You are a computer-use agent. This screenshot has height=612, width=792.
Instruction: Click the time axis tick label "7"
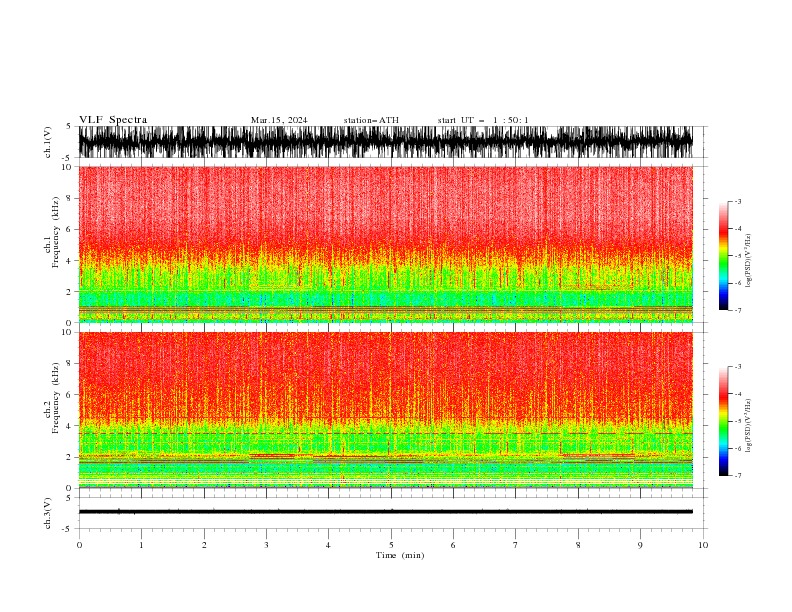(516, 545)
